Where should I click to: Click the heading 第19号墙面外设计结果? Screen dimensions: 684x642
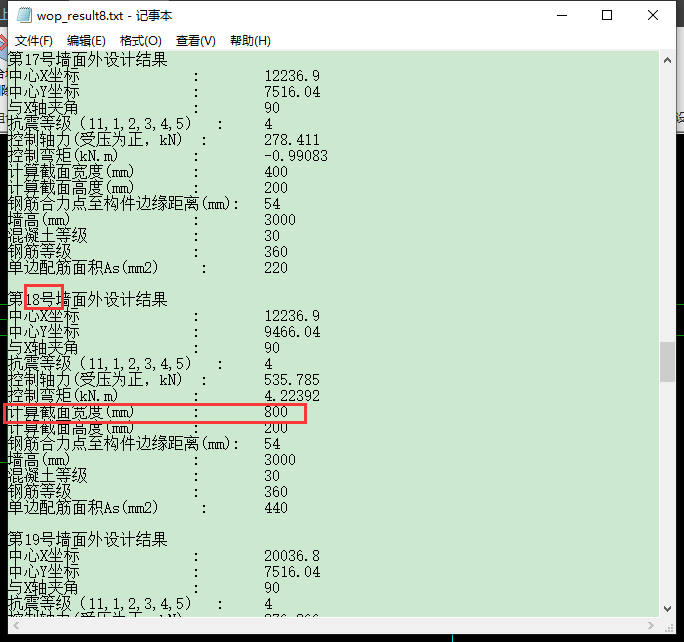click(x=88, y=540)
